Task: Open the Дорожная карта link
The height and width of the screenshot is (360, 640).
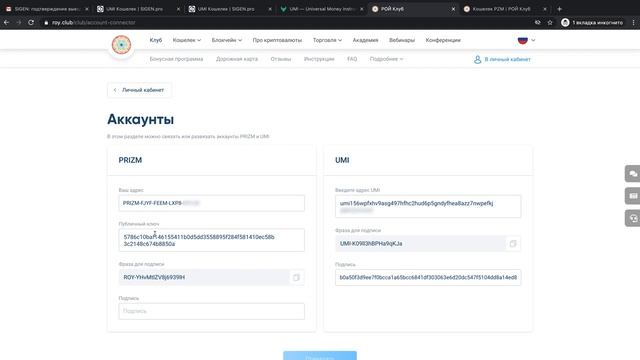Action: pos(237,59)
